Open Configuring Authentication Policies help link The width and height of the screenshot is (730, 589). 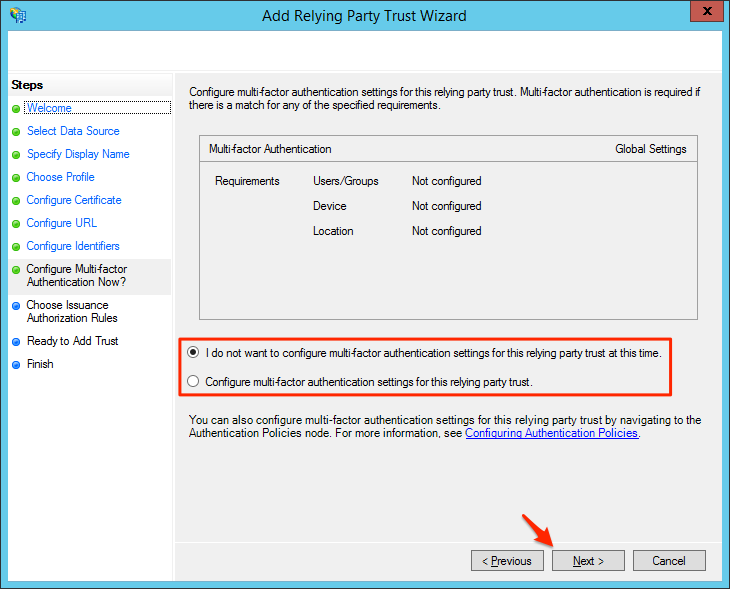pyautogui.click(x=551, y=434)
